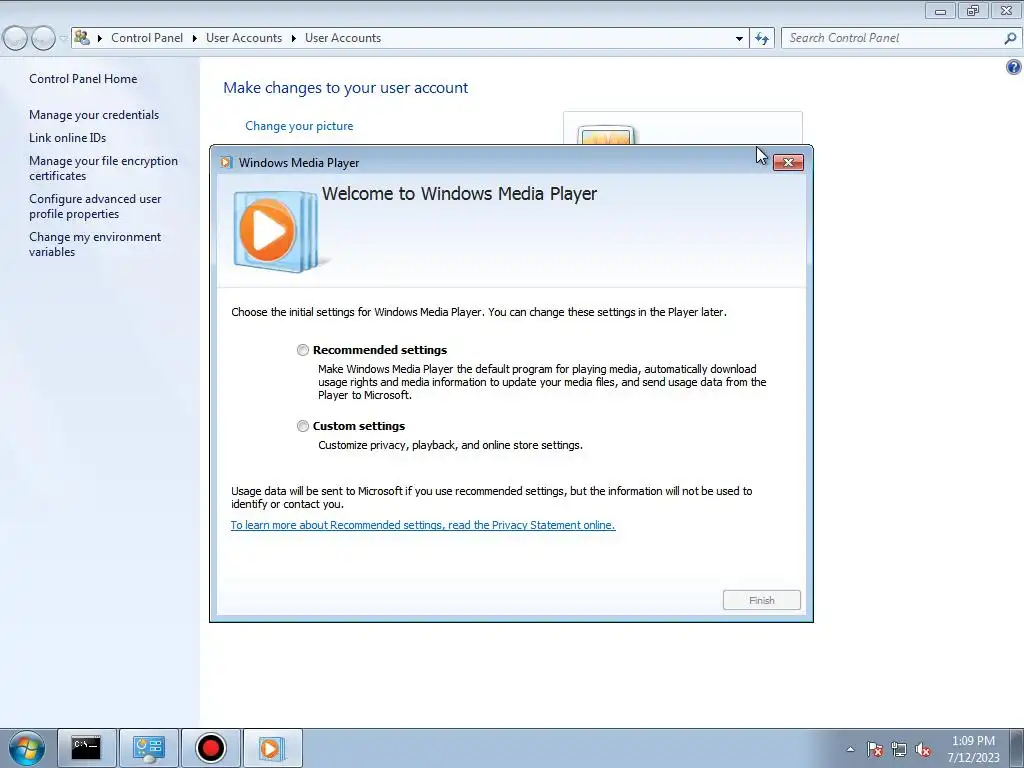Open the Privacy Statement online link
Viewport: 1024px width, 768px height.
[423, 525]
